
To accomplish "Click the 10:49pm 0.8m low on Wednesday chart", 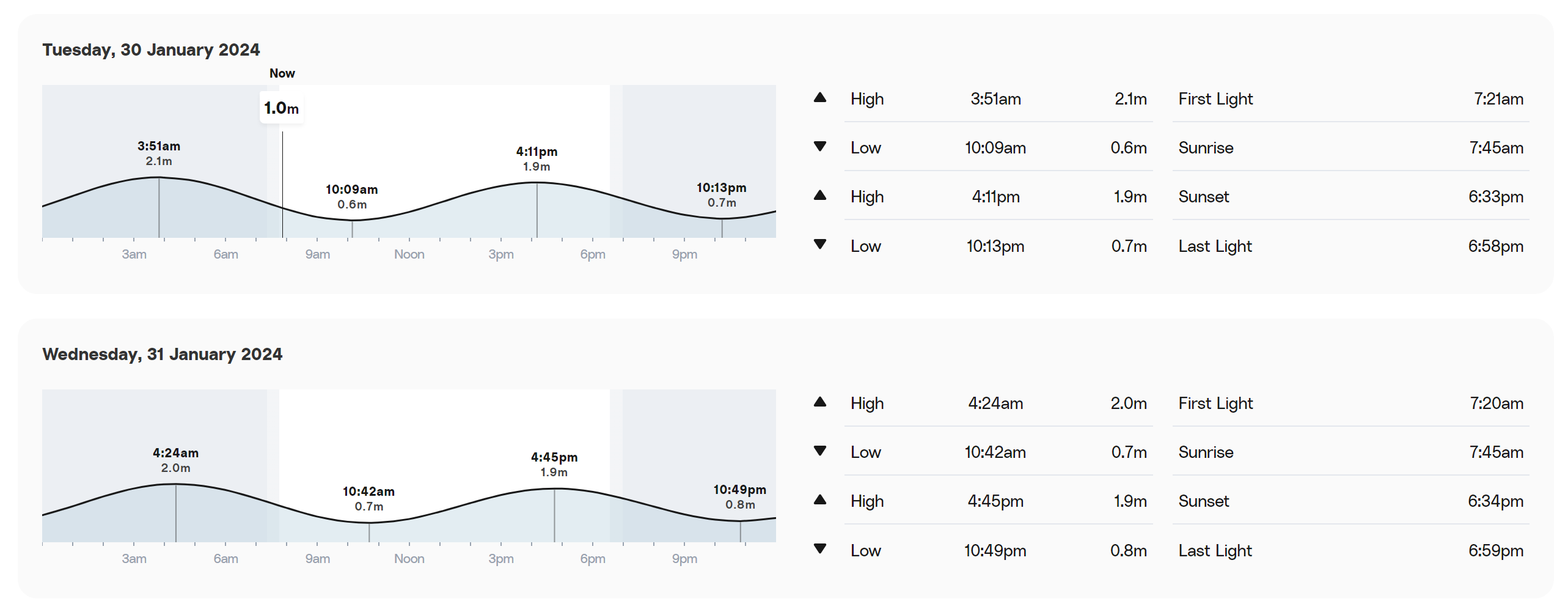I will click(x=740, y=497).
